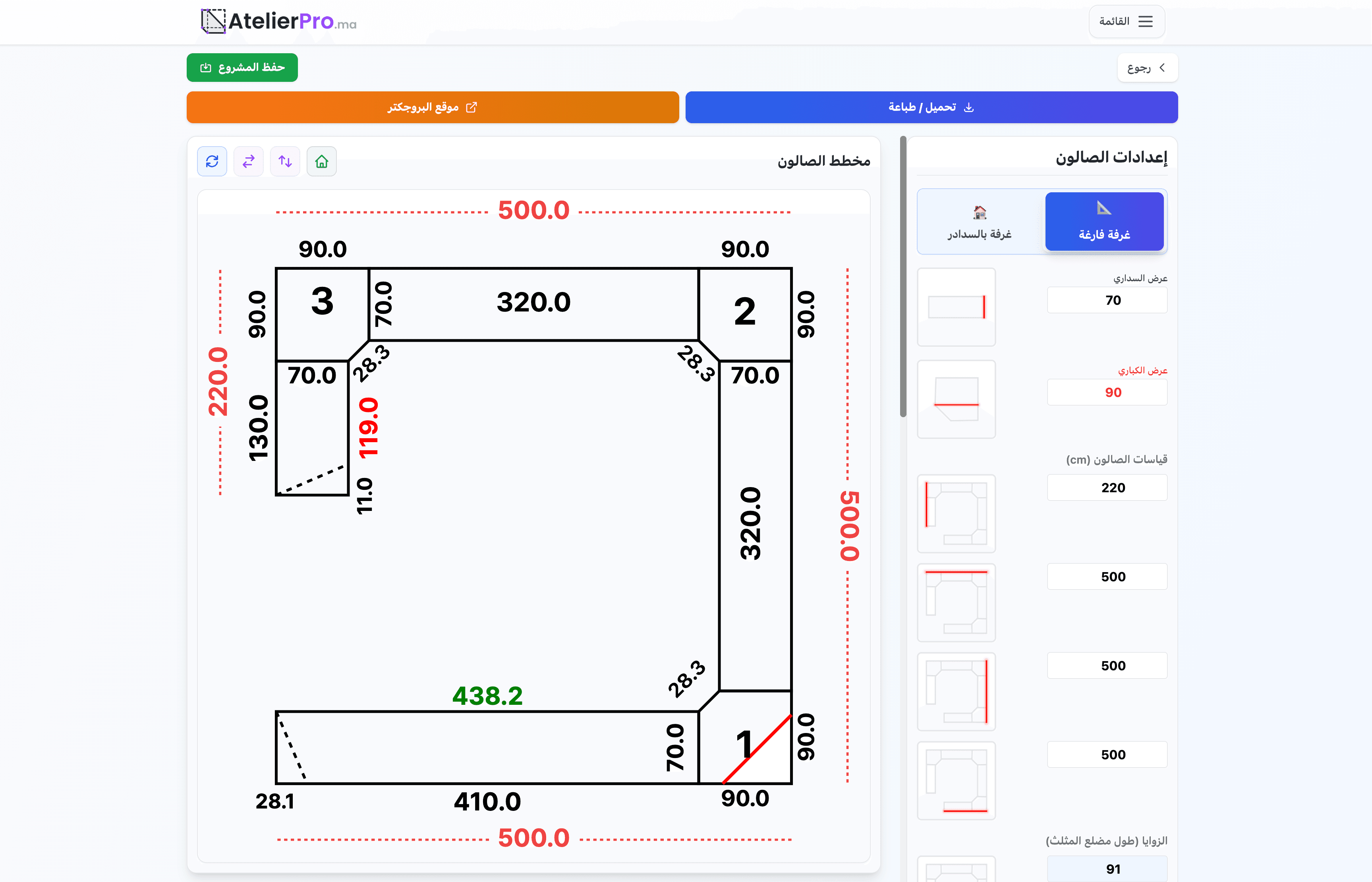
Task: Select the غرفة فارغة tab
Action: pyautogui.click(x=1104, y=222)
